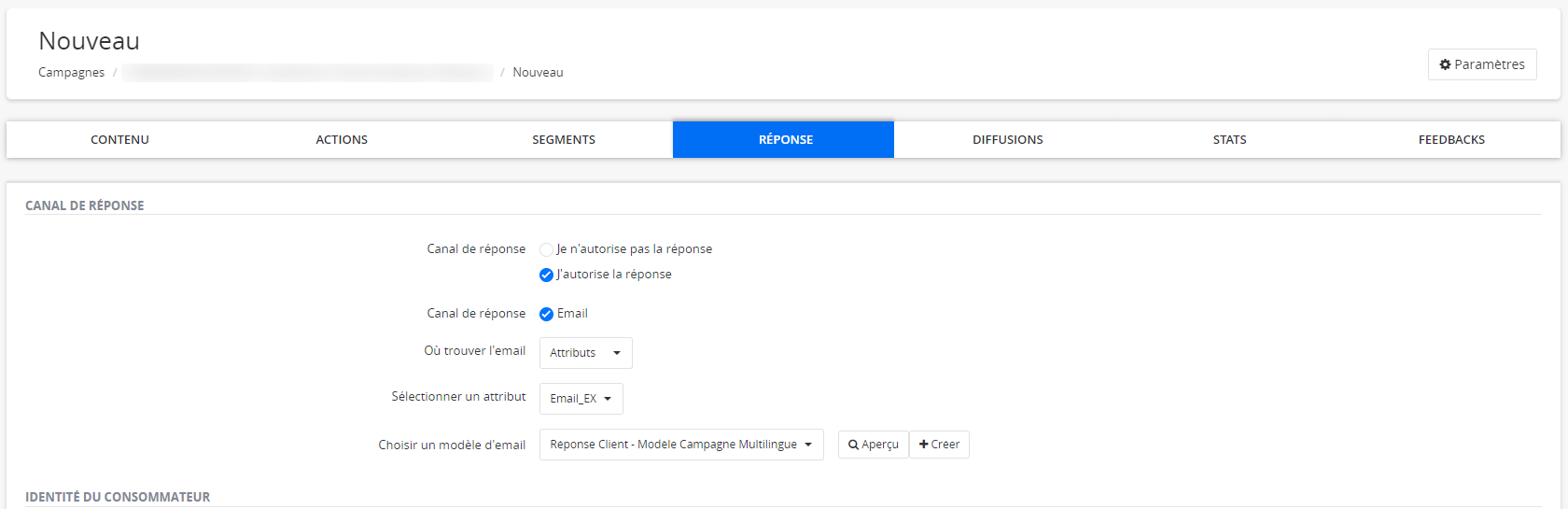The image size is (1568, 509).
Task: Select "J'autorise la réponse" radio option
Action: point(547,275)
